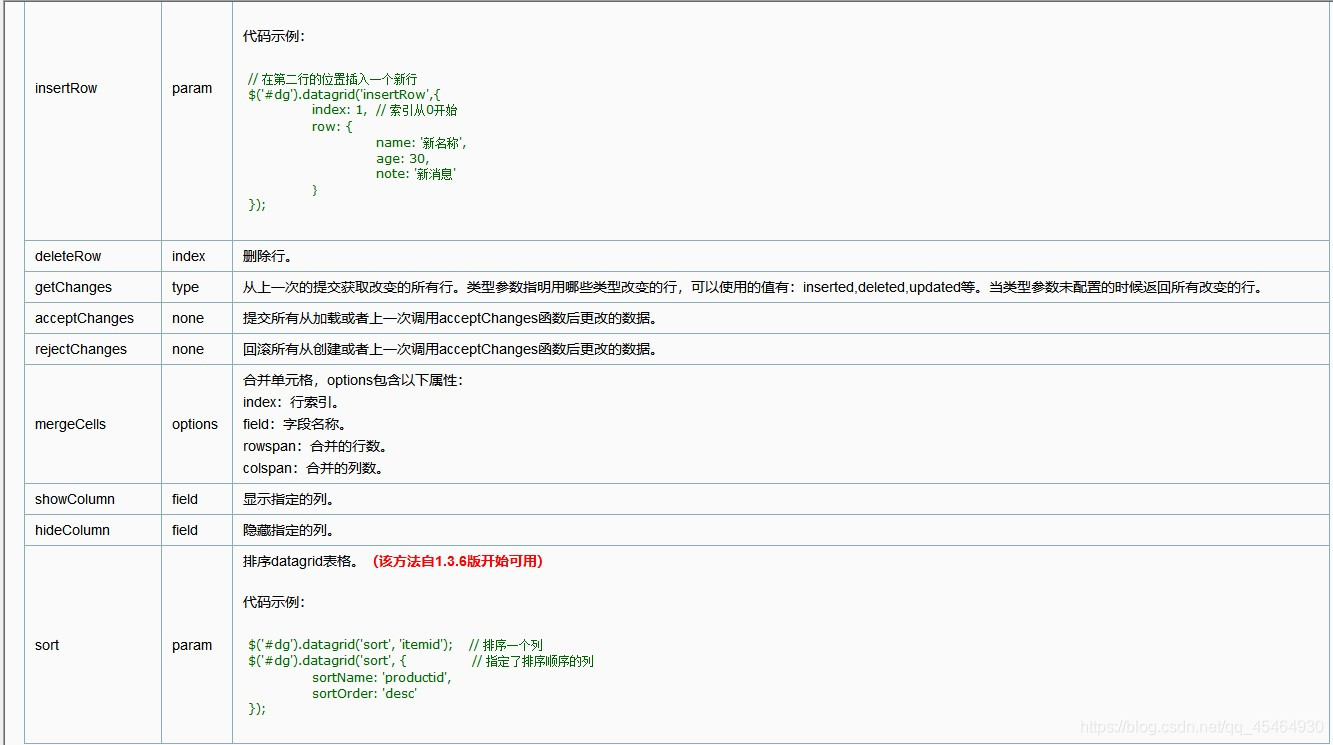This screenshot has height=745, width=1333.
Task: Click the '隐藏指定的列。' description
Action: (288, 530)
